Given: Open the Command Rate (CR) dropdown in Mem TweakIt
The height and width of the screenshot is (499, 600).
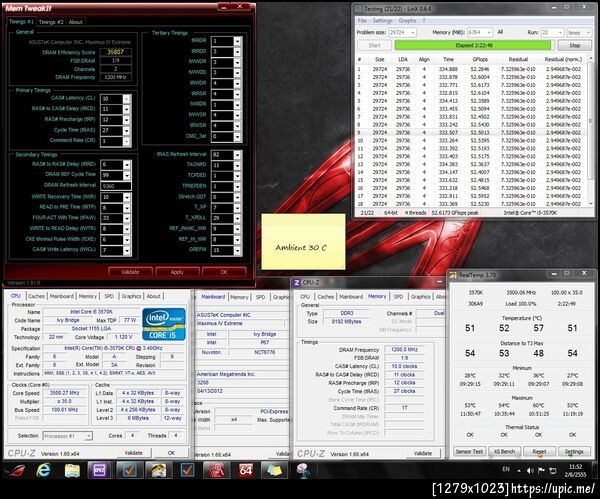Looking at the screenshot, I should [x=126, y=141].
